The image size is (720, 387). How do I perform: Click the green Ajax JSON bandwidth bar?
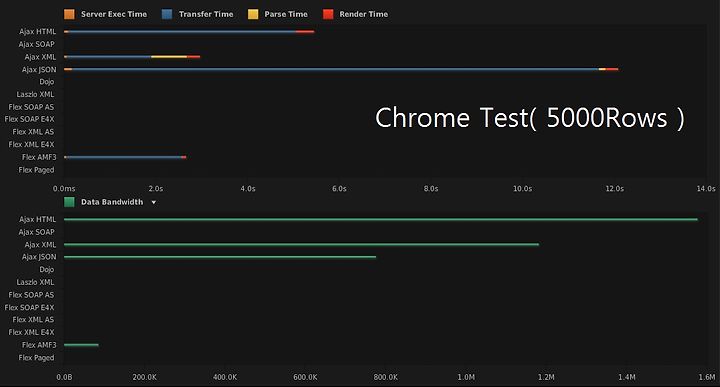click(x=220, y=257)
